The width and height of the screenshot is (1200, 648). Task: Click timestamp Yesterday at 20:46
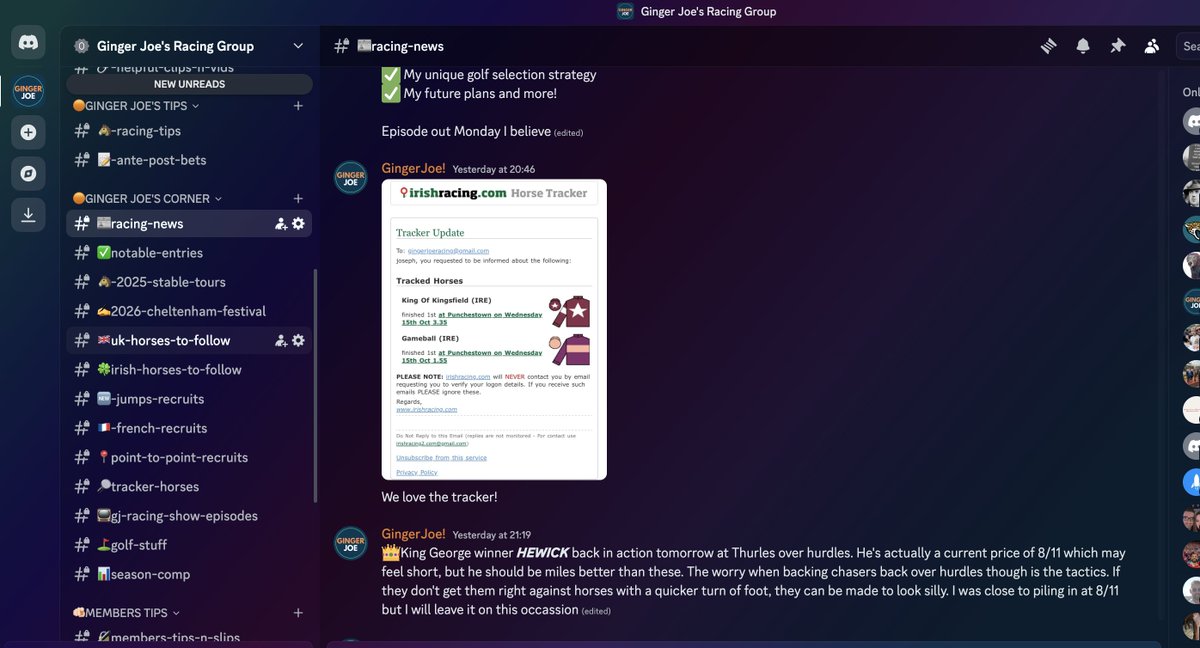click(494, 170)
